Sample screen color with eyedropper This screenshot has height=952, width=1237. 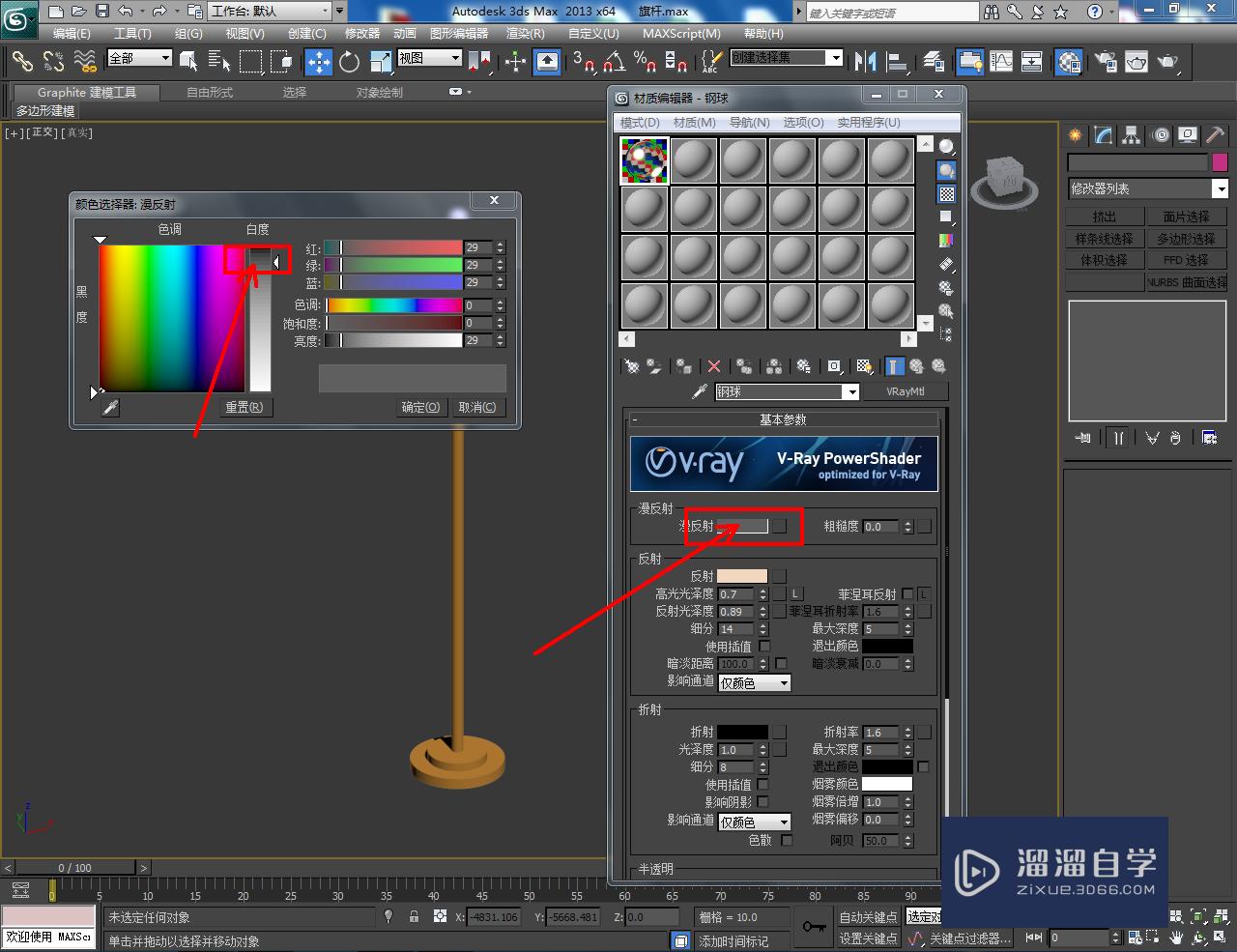[110, 408]
